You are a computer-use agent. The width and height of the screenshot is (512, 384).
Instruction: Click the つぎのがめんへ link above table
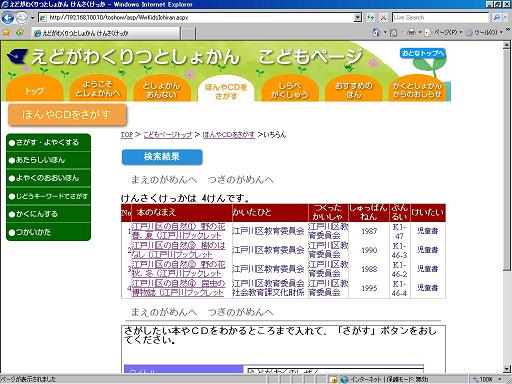click(x=241, y=180)
